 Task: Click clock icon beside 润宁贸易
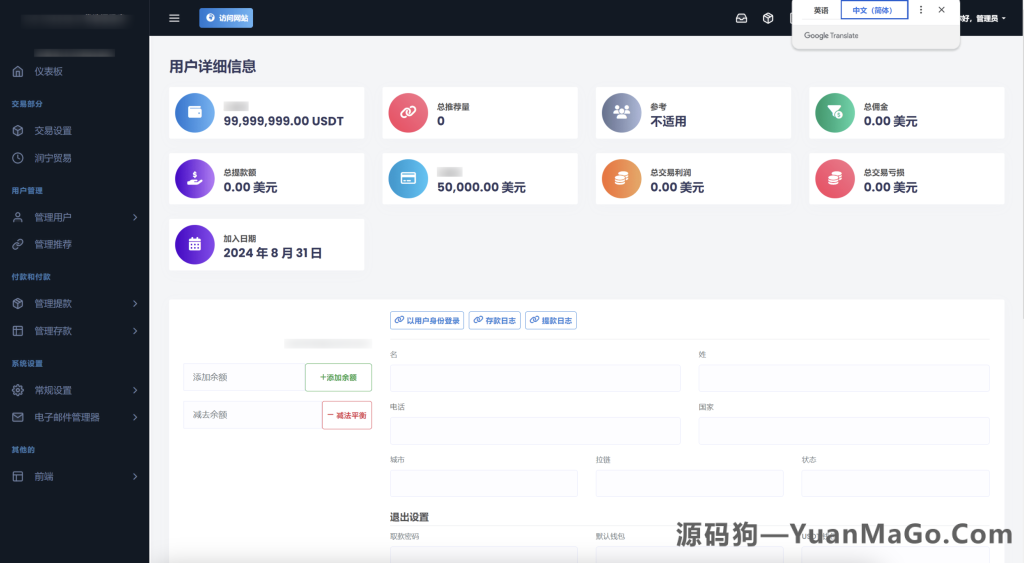[18, 158]
